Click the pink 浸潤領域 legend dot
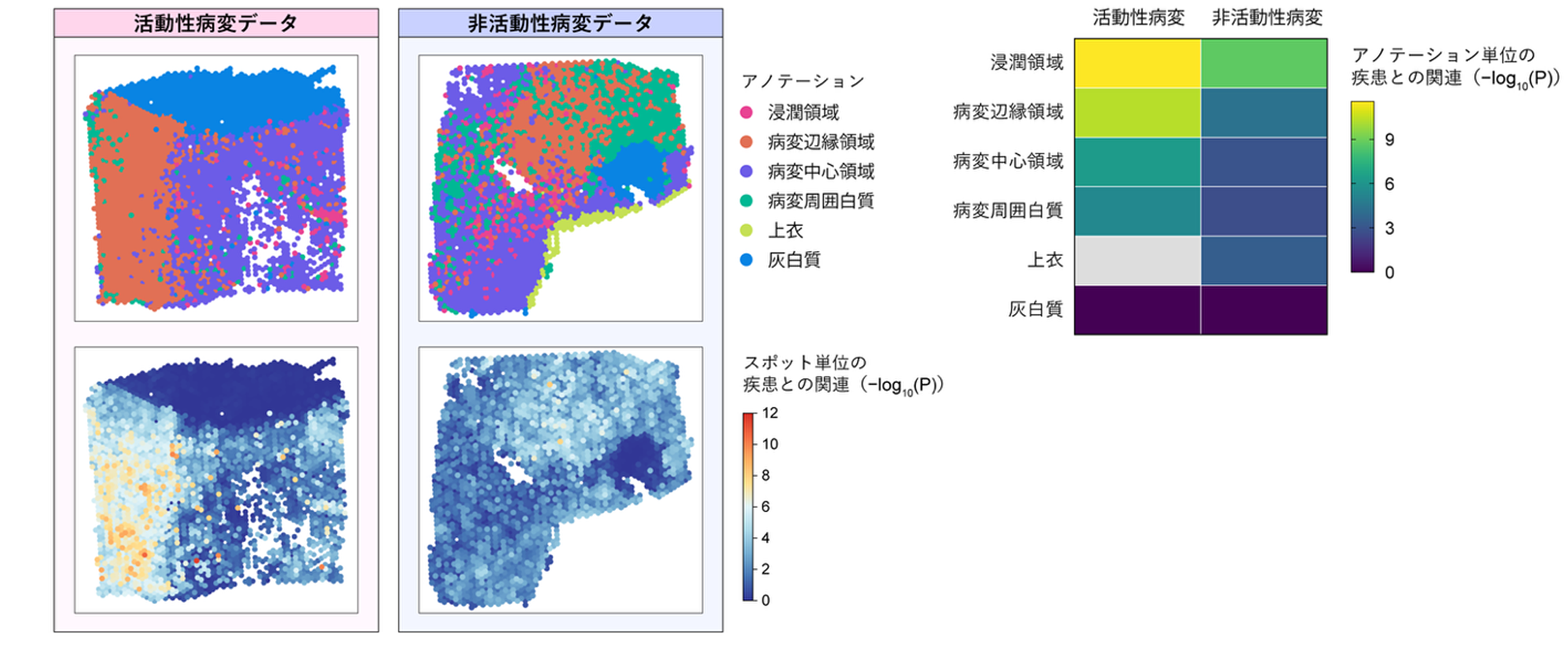The width and height of the screenshot is (1568, 666). click(746, 112)
